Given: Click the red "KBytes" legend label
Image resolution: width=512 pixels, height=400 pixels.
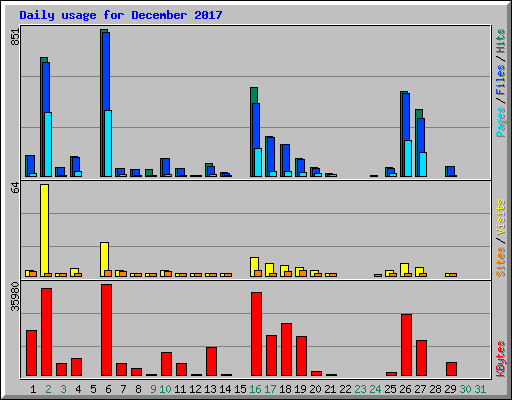Looking at the screenshot, I should click(x=501, y=359).
